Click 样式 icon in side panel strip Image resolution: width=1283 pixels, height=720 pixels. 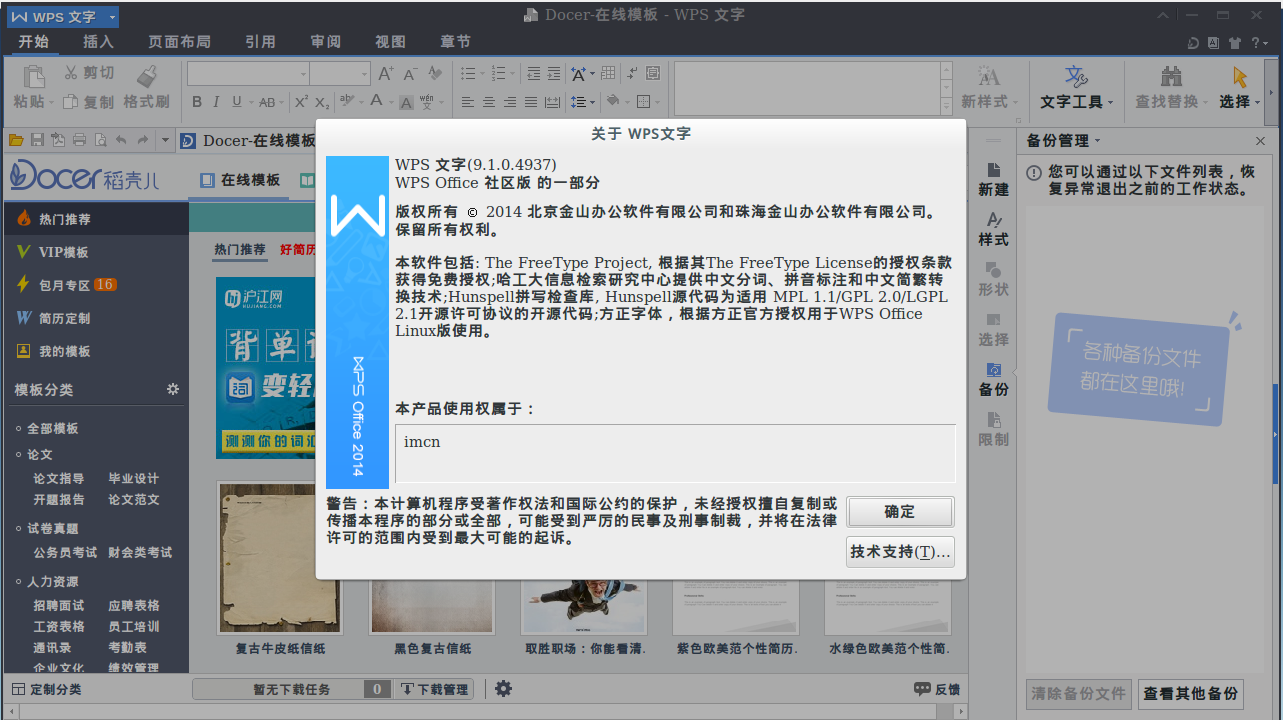pos(993,230)
